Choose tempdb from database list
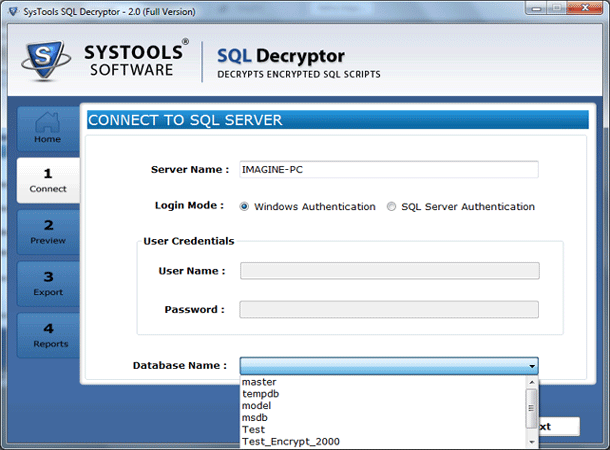The height and width of the screenshot is (450, 610). tap(383, 394)
